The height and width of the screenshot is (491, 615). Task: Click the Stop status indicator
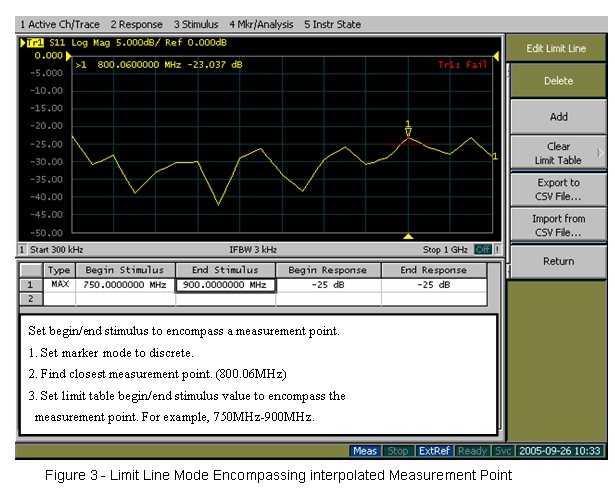click(x=397, y=451)
